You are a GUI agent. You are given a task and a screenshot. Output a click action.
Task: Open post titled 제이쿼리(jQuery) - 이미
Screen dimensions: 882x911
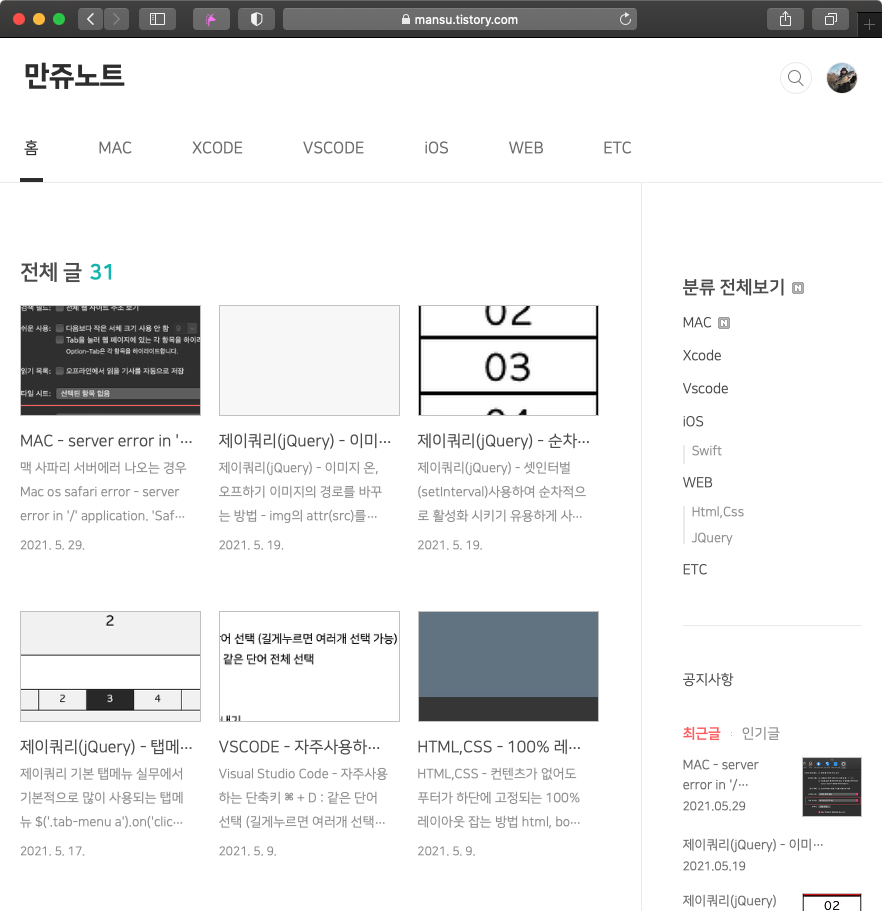pyautogui.click(x=305, y=441)
